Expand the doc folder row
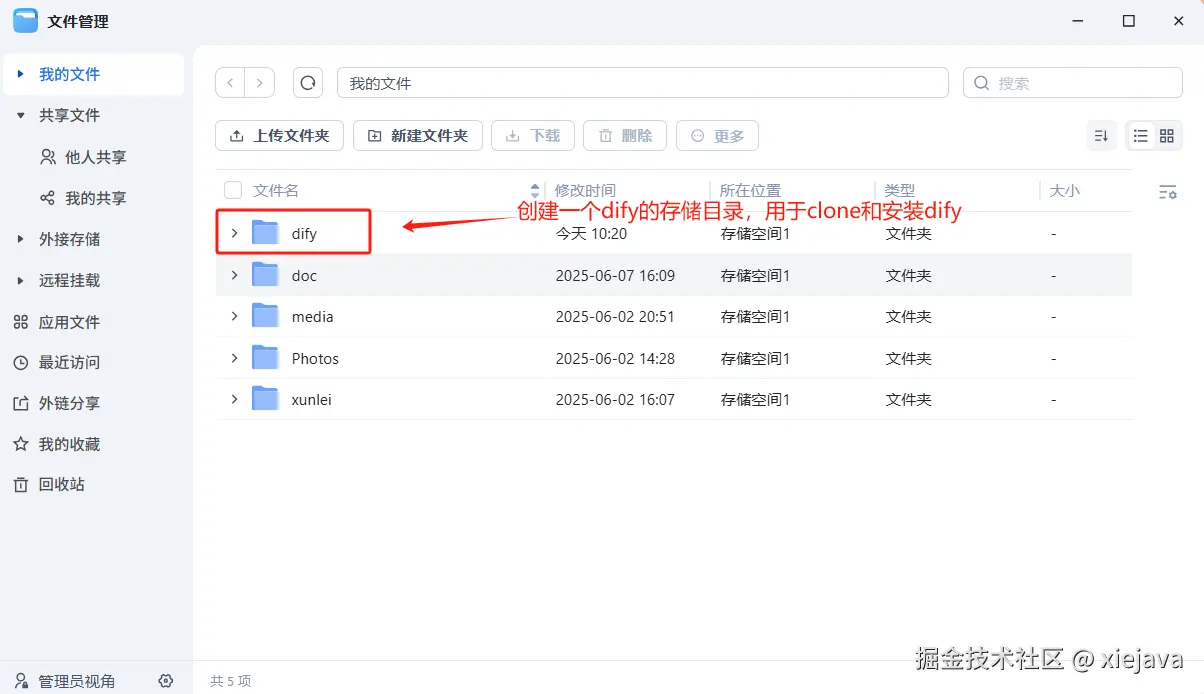 pyautogui.click(x=234, y=275)
